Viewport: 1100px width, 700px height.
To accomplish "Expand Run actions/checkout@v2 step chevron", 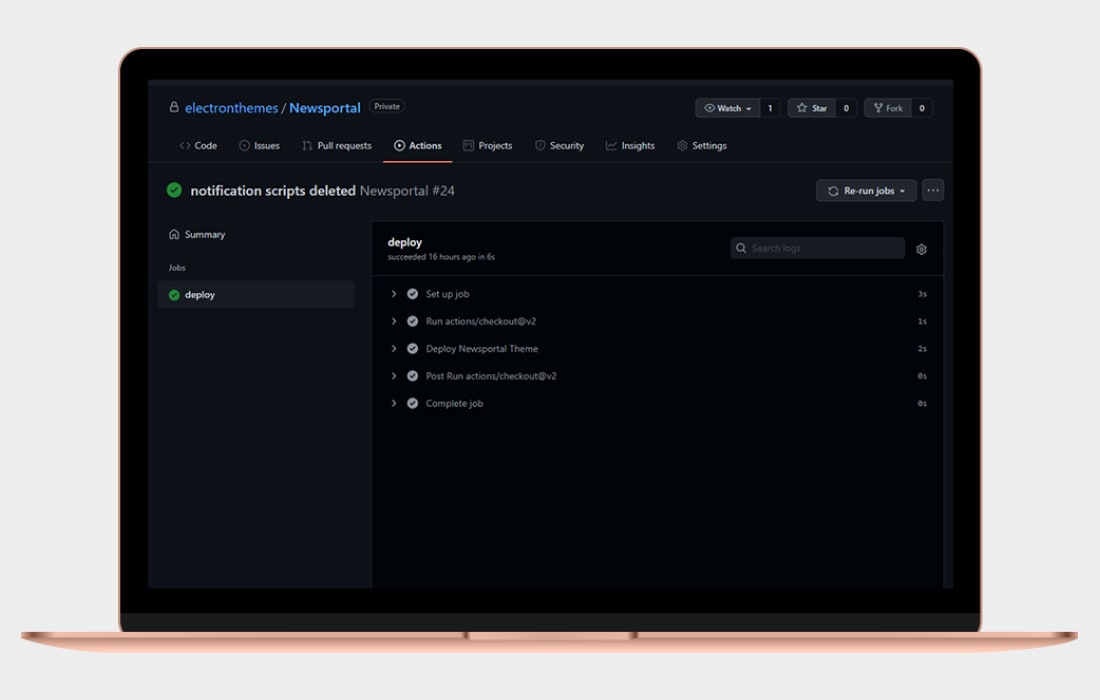I will [394, 321].
